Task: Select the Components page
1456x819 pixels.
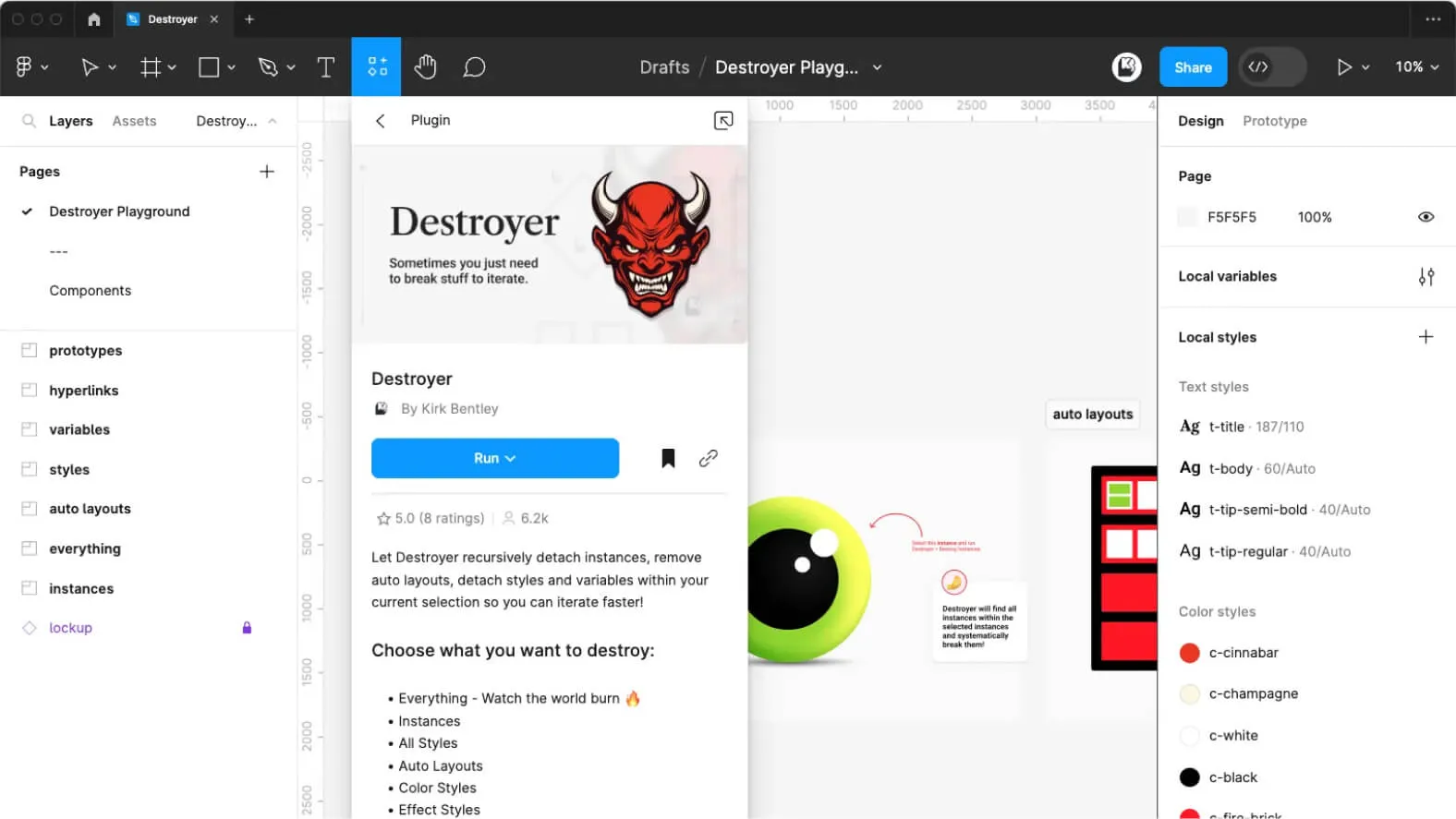Action: click(91, 291)
